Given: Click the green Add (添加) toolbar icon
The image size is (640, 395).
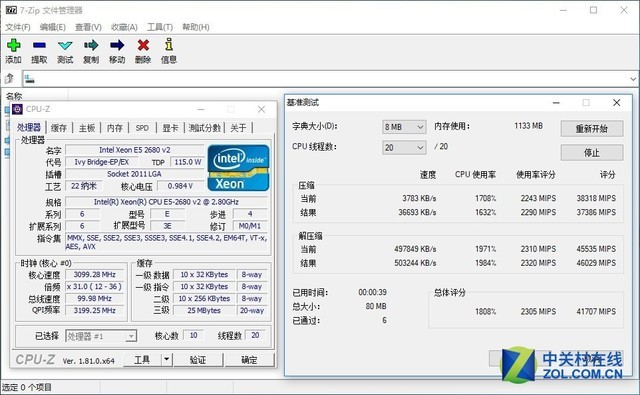Looking at the screenshot, I should (x=13, y=45).
